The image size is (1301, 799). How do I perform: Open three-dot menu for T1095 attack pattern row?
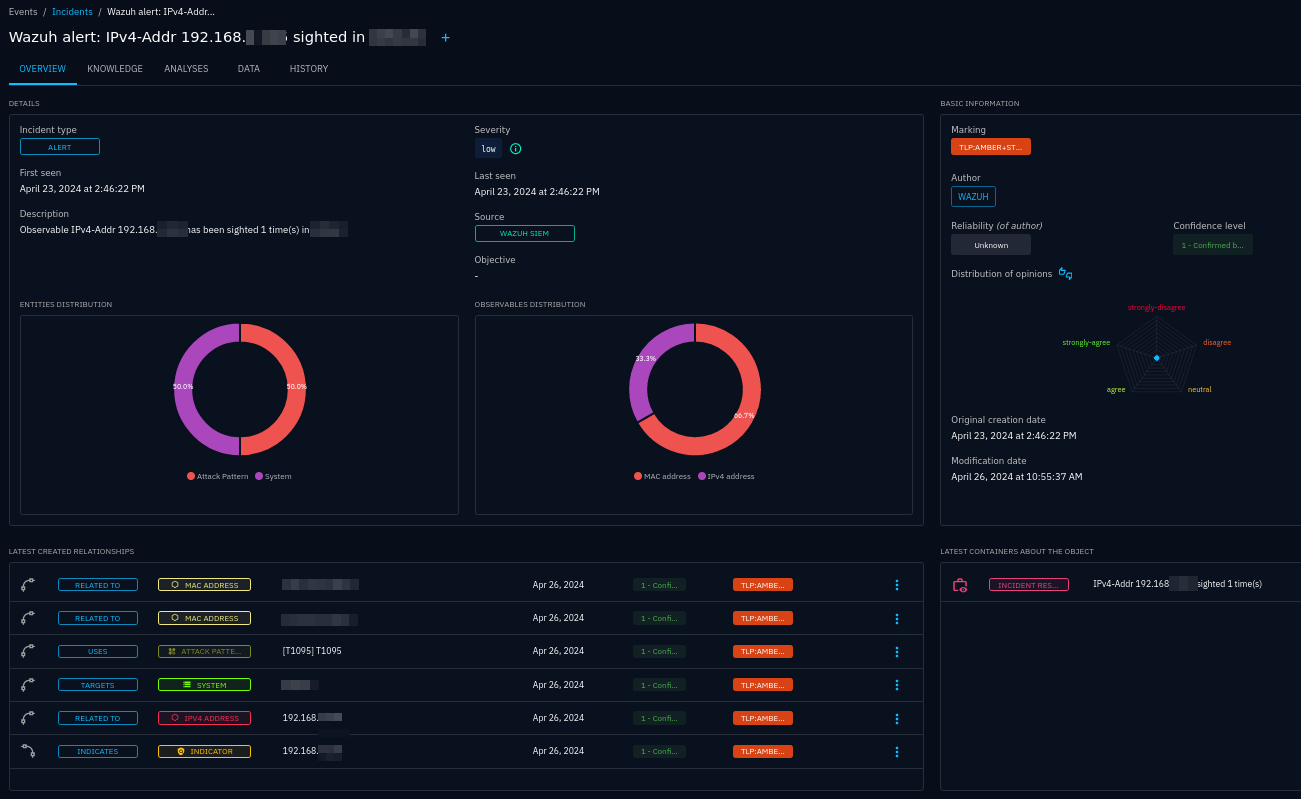point(896,652)
